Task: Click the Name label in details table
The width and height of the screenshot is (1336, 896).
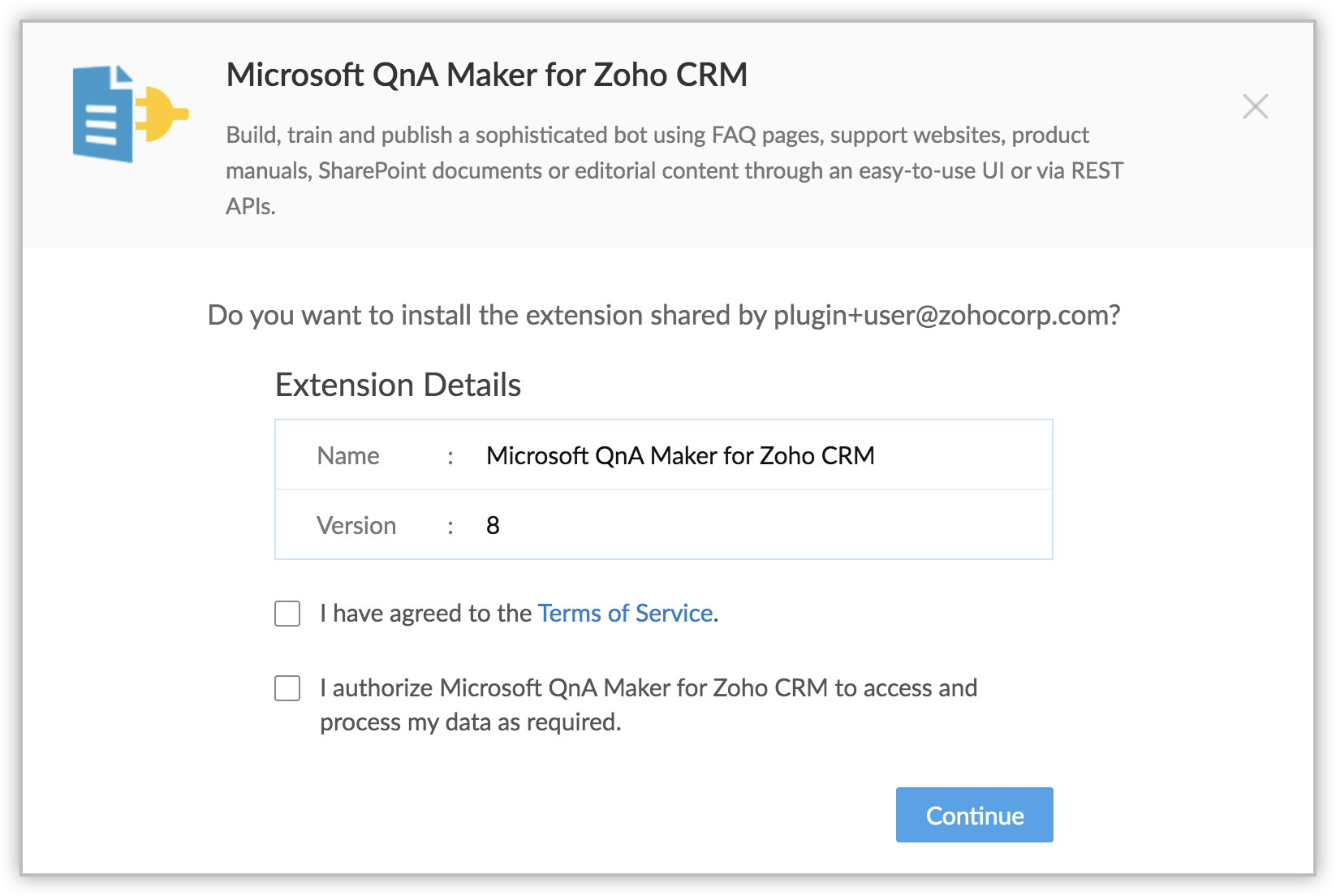Action: [348, 456]
